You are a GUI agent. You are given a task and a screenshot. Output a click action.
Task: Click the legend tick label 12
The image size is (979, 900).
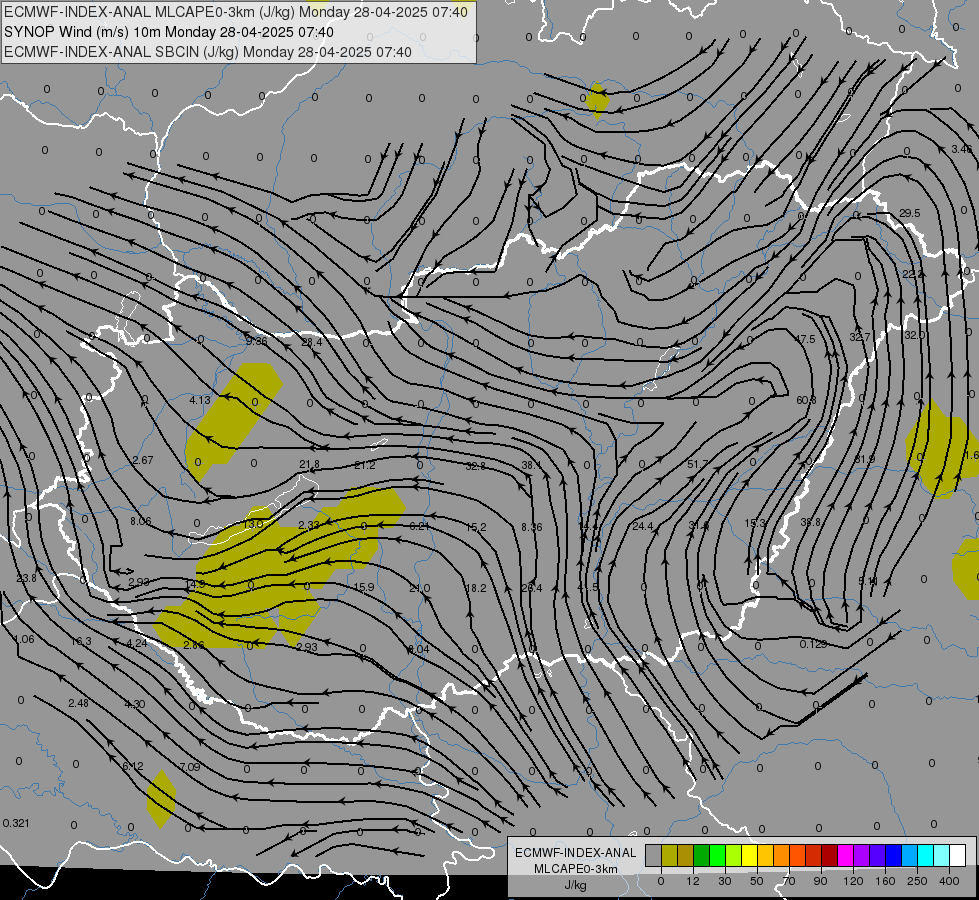(692, 881)
